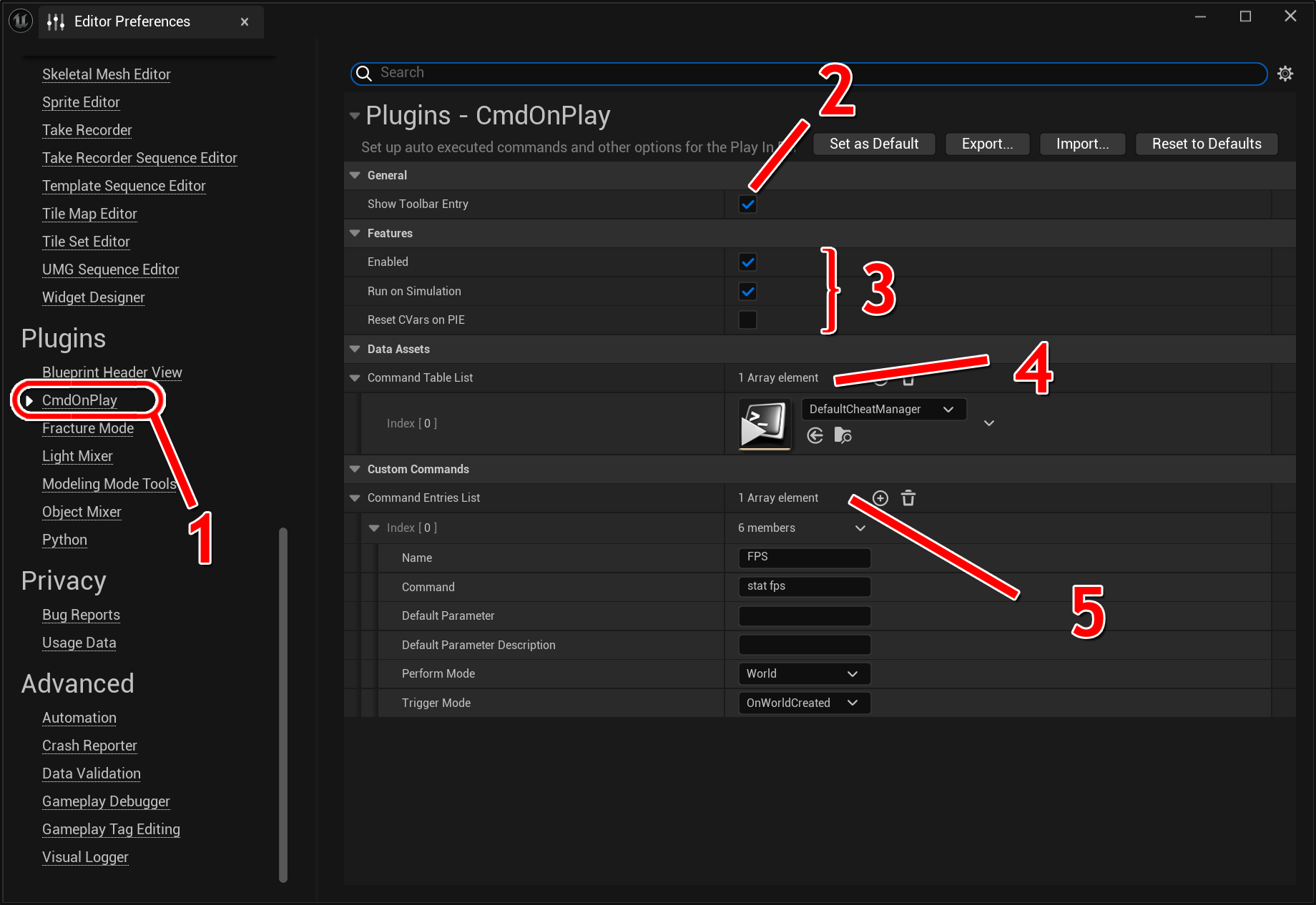Click inside the Command field showing stat fps

click(x=804, y=586)
